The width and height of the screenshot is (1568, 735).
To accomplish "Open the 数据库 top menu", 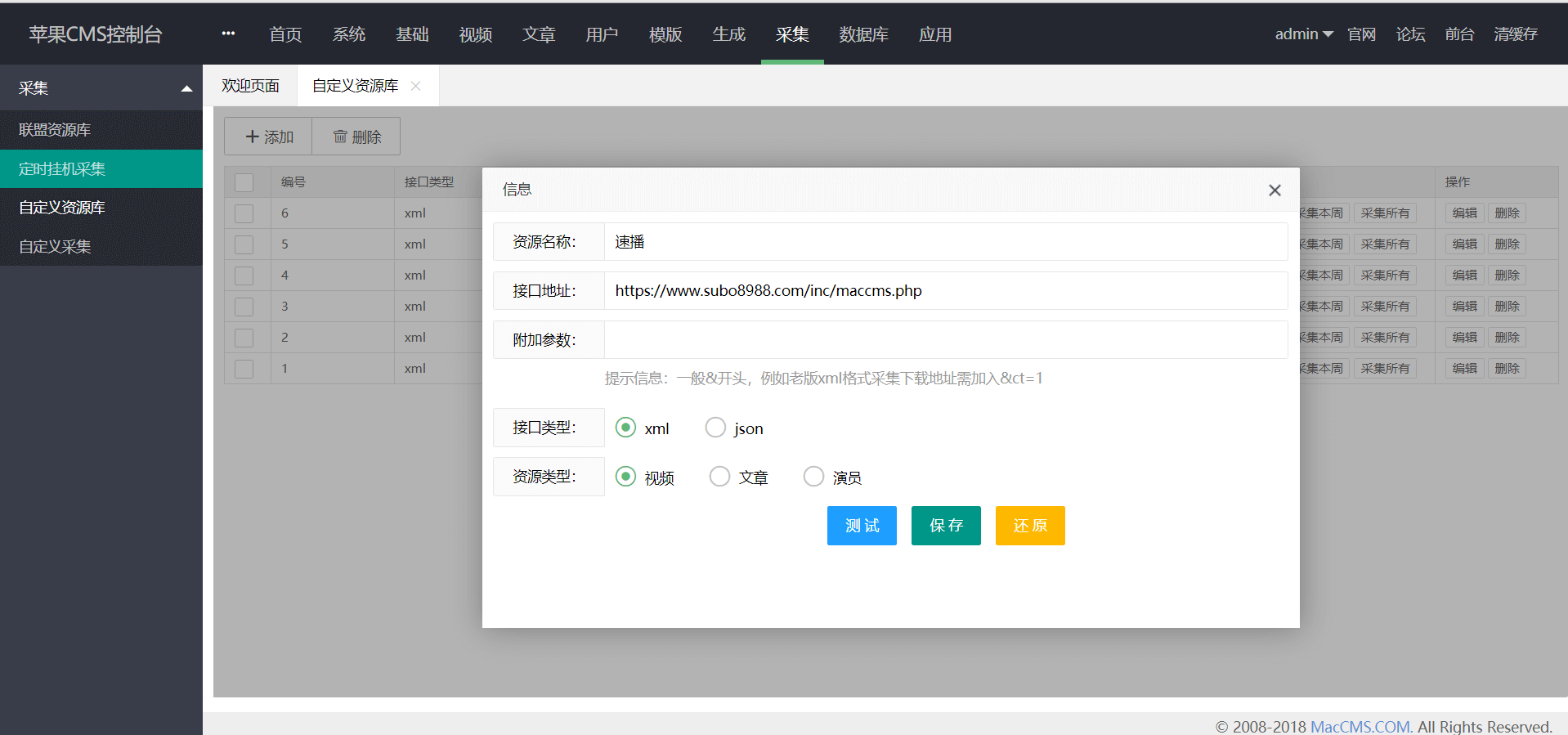I will coord(863,34).
